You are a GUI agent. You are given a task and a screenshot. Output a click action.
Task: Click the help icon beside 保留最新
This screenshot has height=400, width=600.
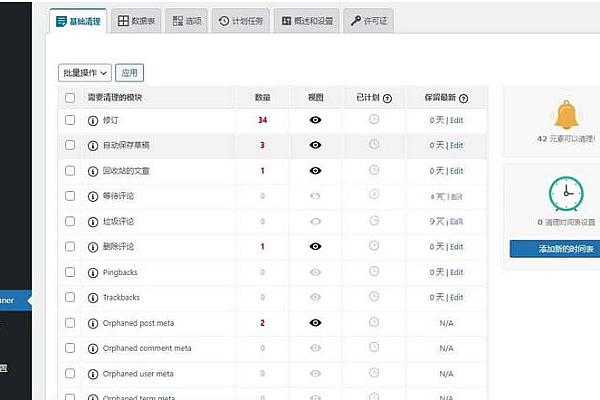pyautogui.click(x=463, y=98)
